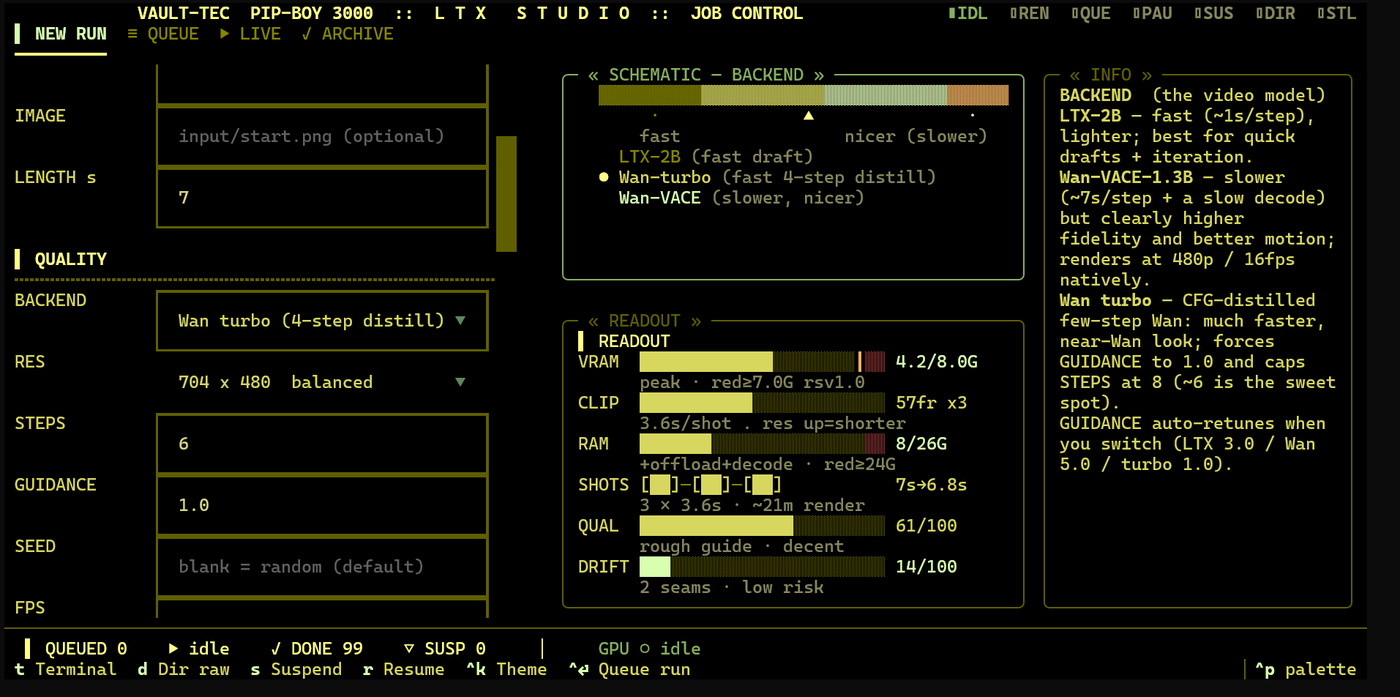Open the QUEUE tab
The image size is (1400, 697).
point(163,34)
